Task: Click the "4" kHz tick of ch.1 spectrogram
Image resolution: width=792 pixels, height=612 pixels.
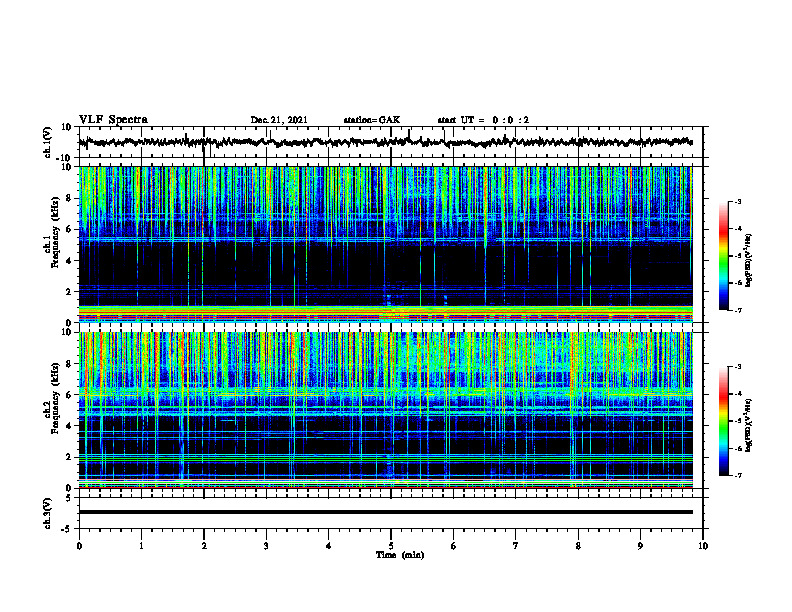Action: (x=69, y=261)
